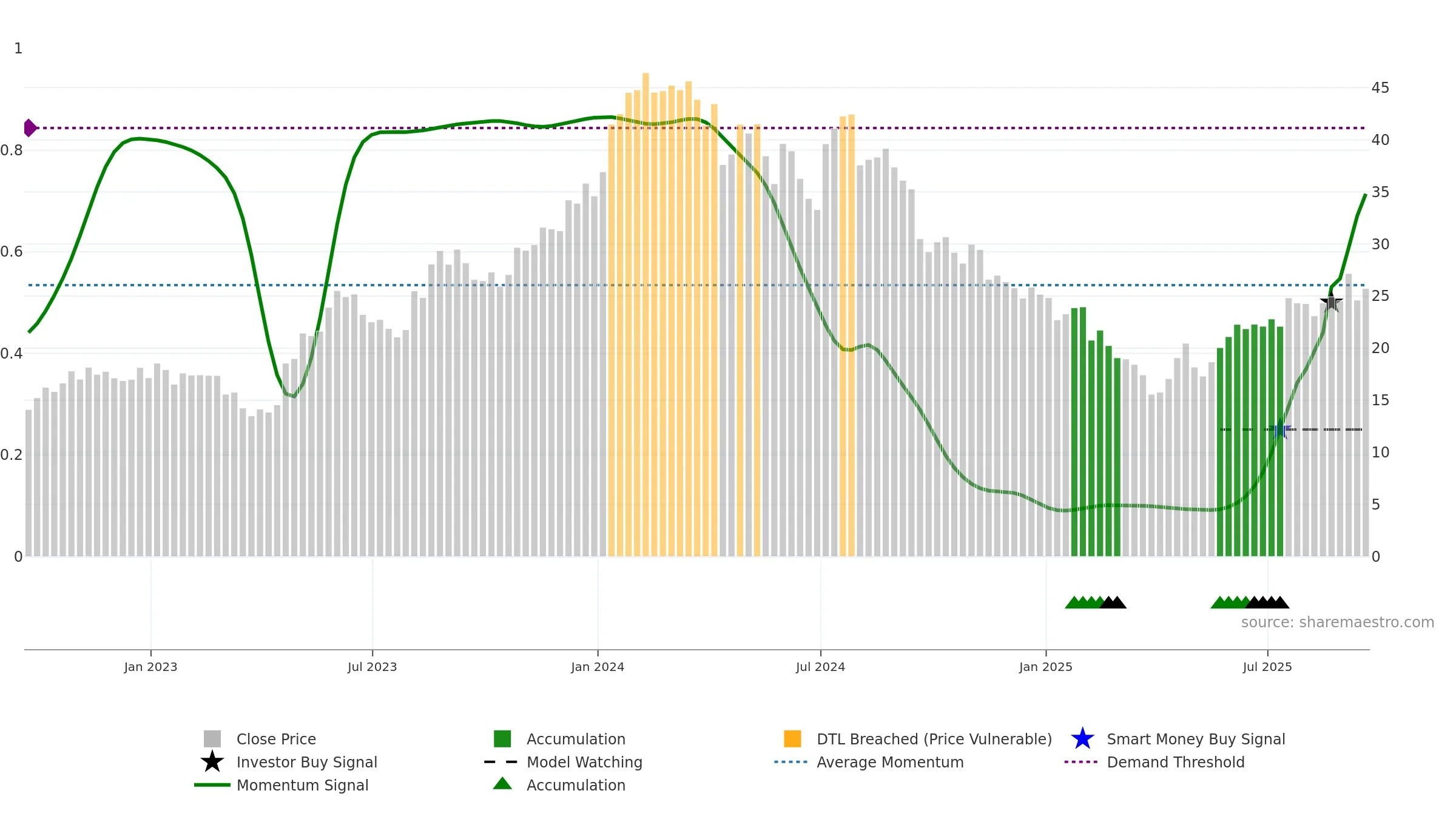Click the blue Smart Money Buy Signal star in legend
Image resolution: width=1456 pixels, height=819 pixels.
tap(1082, 739)
